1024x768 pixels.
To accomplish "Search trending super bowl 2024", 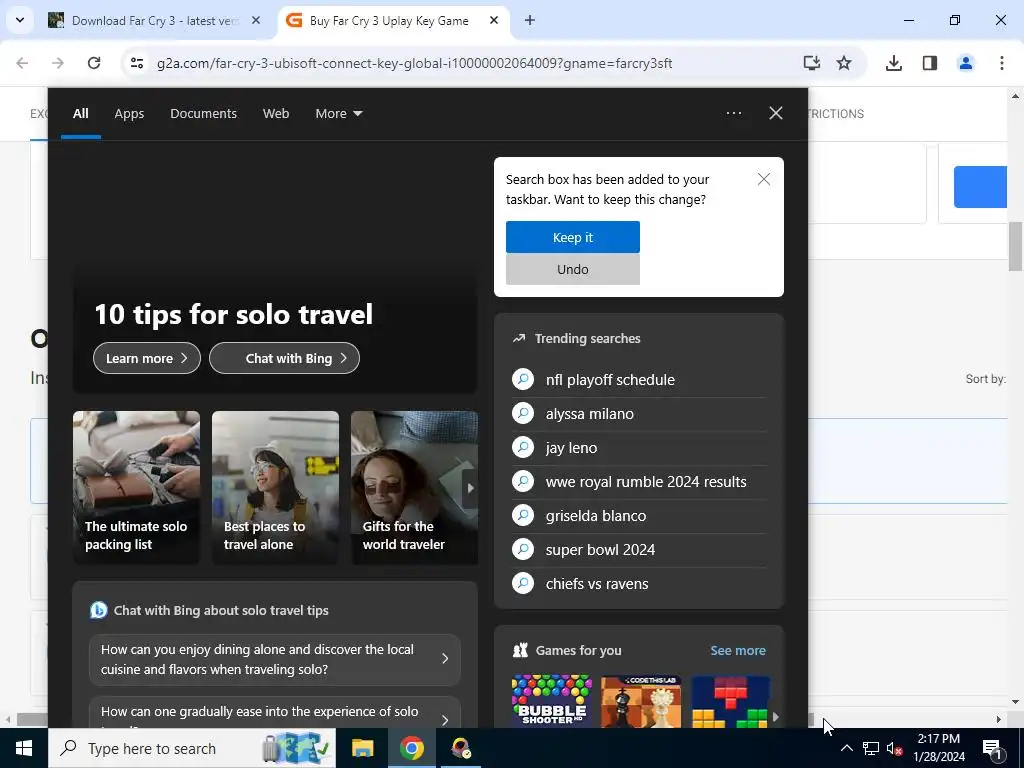I will (639, 549).
